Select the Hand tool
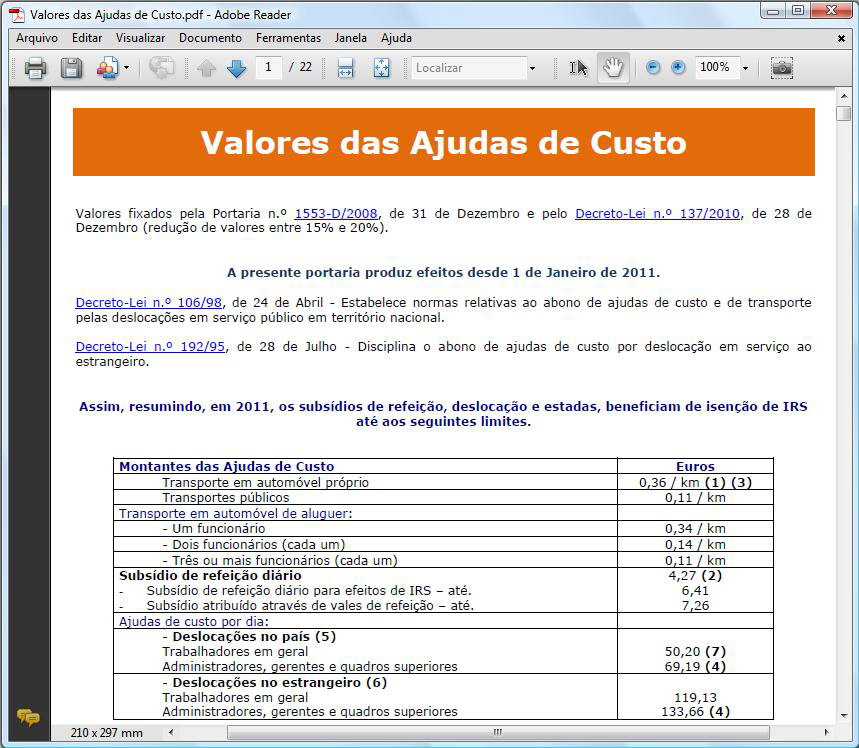The image size is (859, 748). tap(613, 68)
